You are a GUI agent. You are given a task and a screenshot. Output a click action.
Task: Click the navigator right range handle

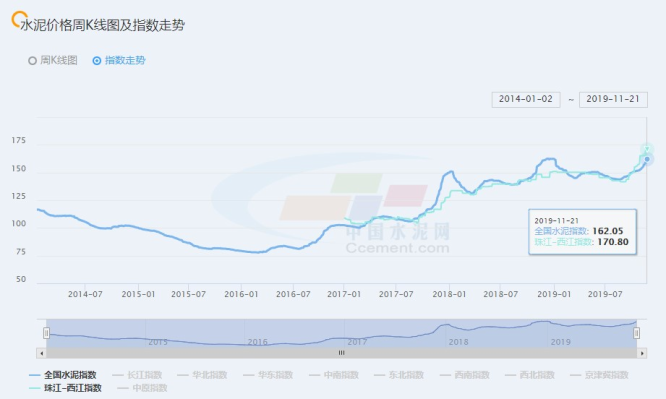point(636,333)
